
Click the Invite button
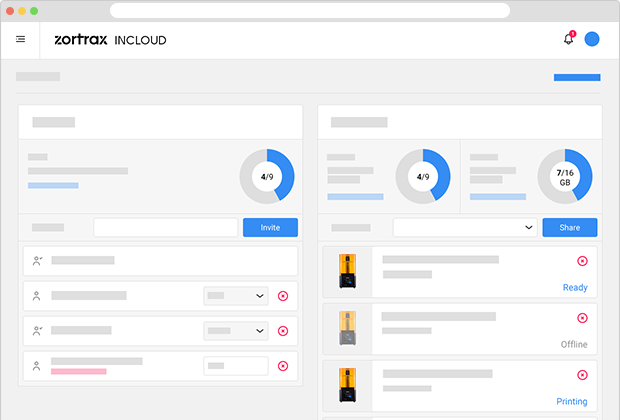click(270, 228)
